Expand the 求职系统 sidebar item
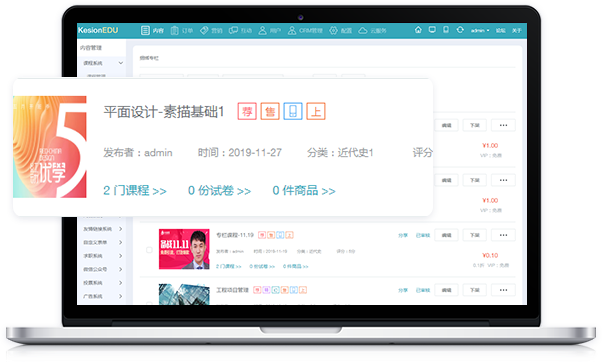The width and height of the screenshot is (602, 362). 121,256
